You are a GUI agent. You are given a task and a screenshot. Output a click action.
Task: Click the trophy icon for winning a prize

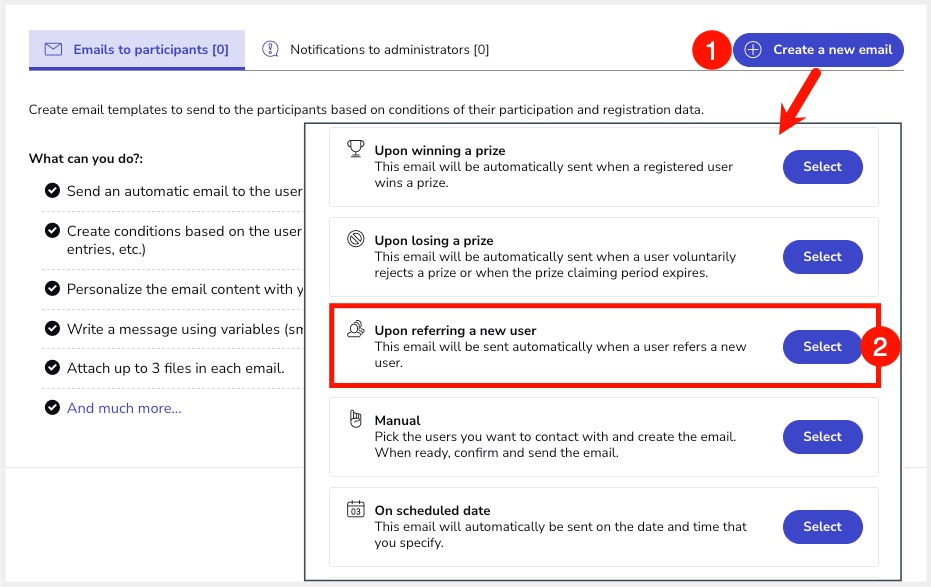pos(355,150)
